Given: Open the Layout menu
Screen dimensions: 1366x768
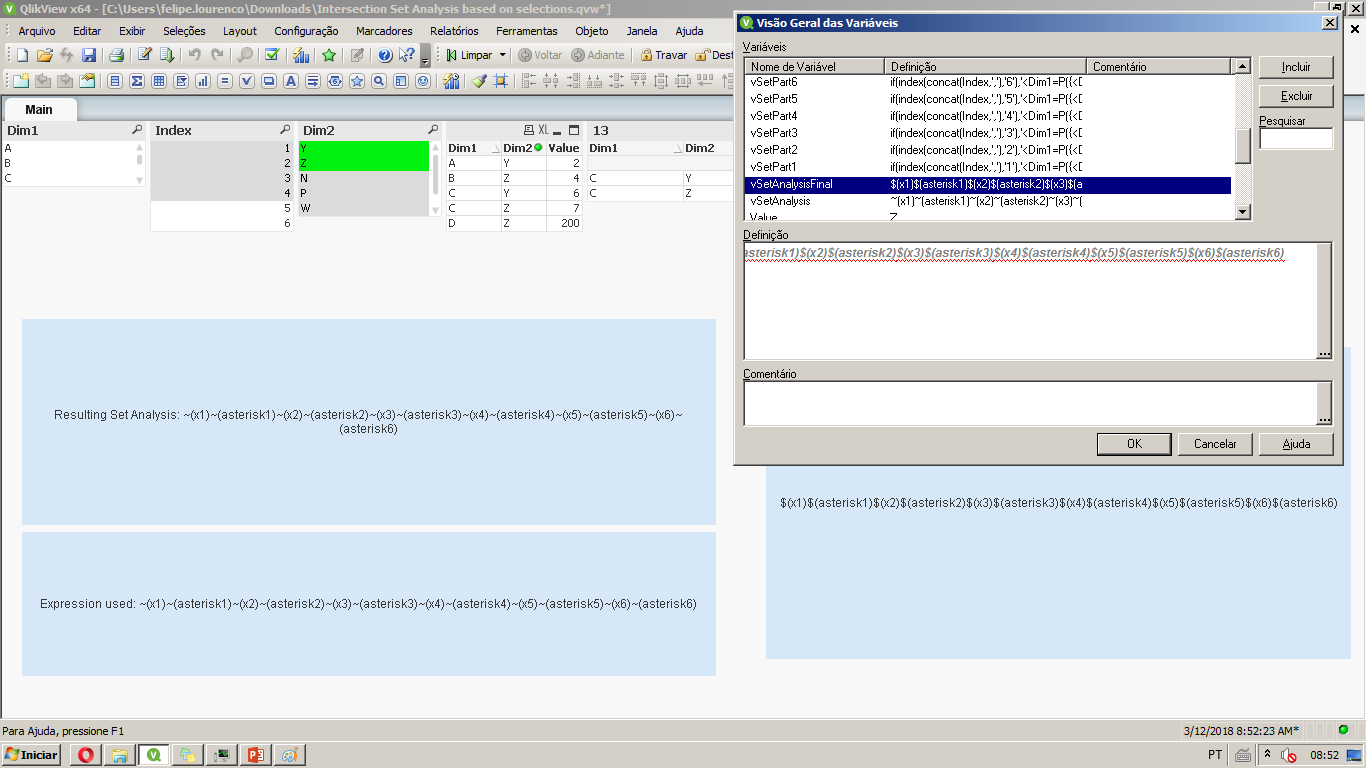Looking at the screenshot, I should pyautogui.click(x=240, y=31).
